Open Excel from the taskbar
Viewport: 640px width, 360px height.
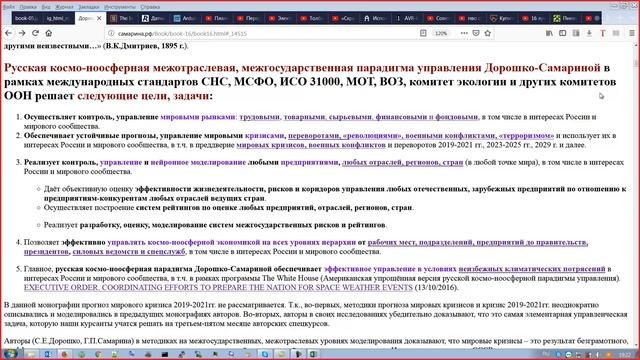[313, 354]
